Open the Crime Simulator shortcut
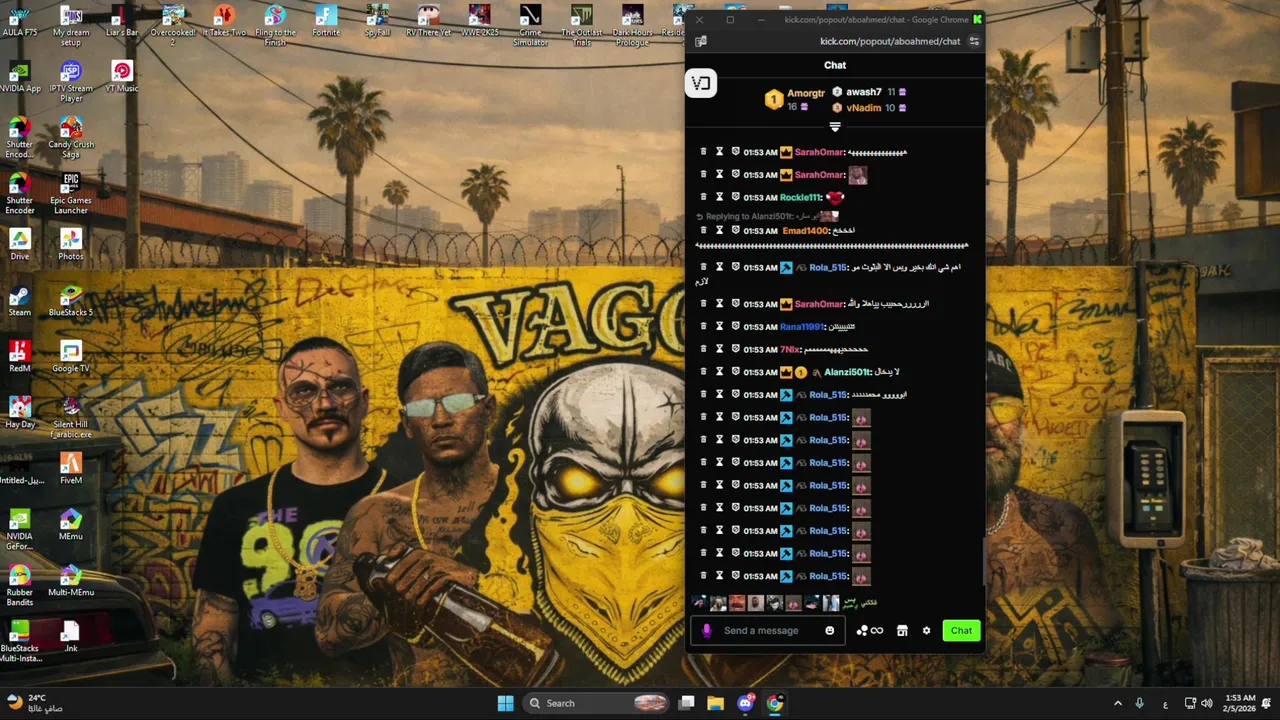The width and height of the screenshot is (1280, 720). click(x=530, y=26)
